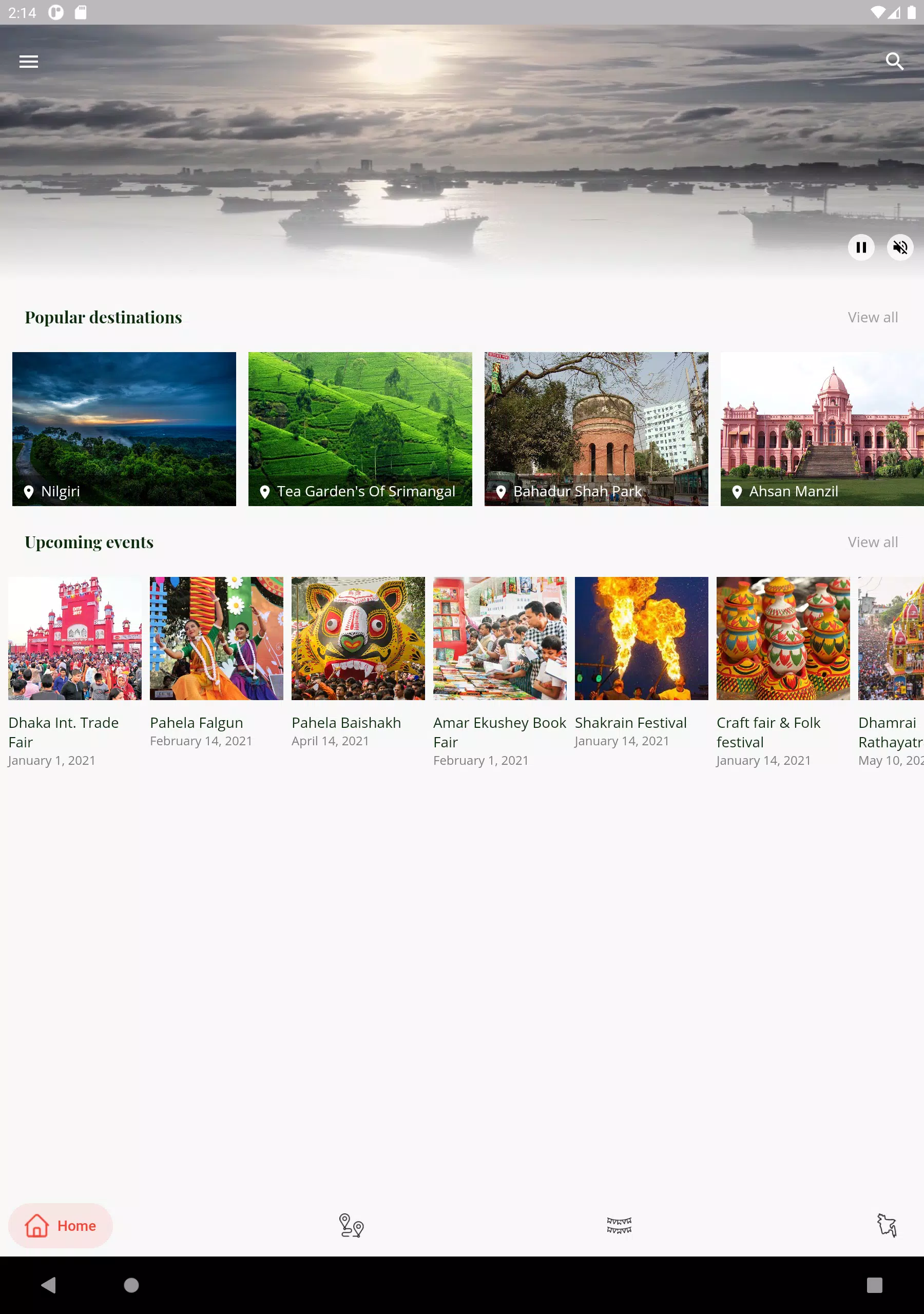The image size is (924, 1314).
Task: Click the 'Upcoming events' heading
Action: pyautogui.click(x=89, y=542)
